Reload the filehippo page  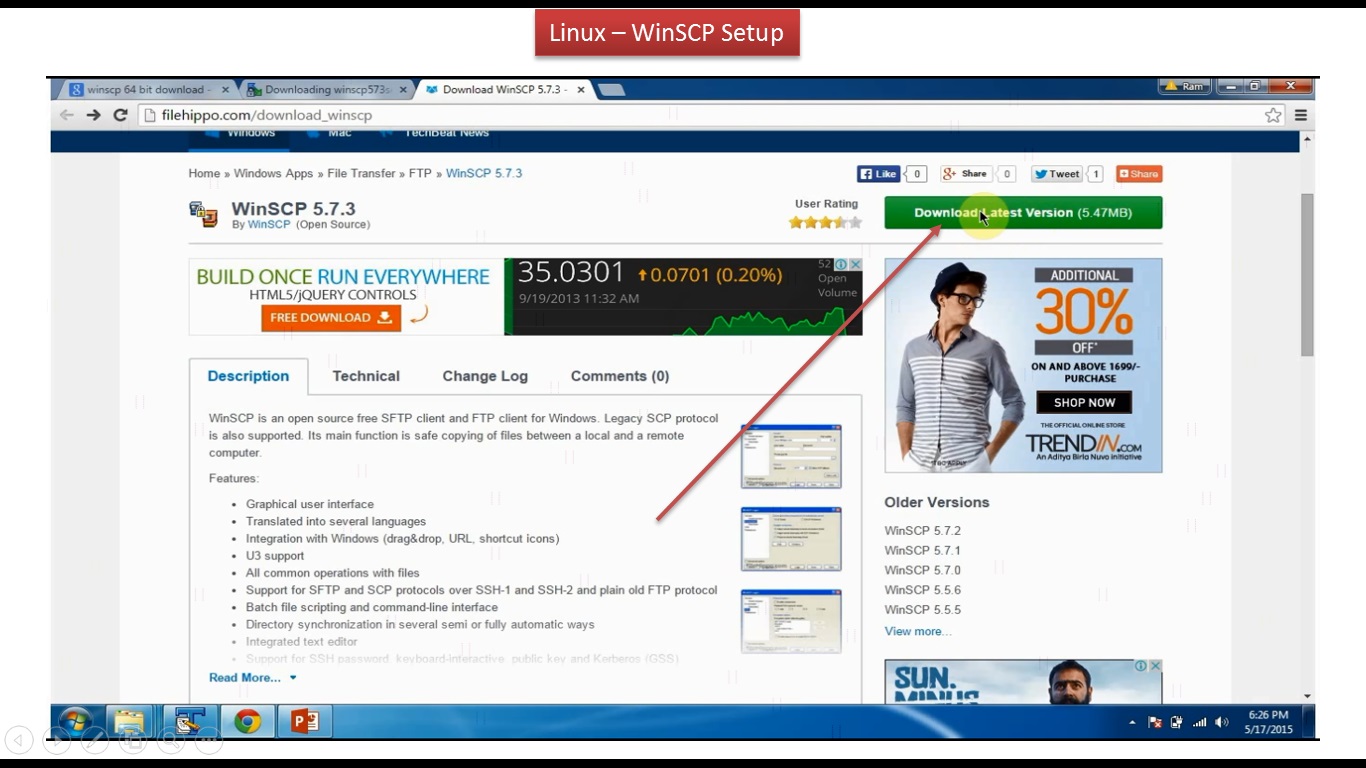click(120, 115)
